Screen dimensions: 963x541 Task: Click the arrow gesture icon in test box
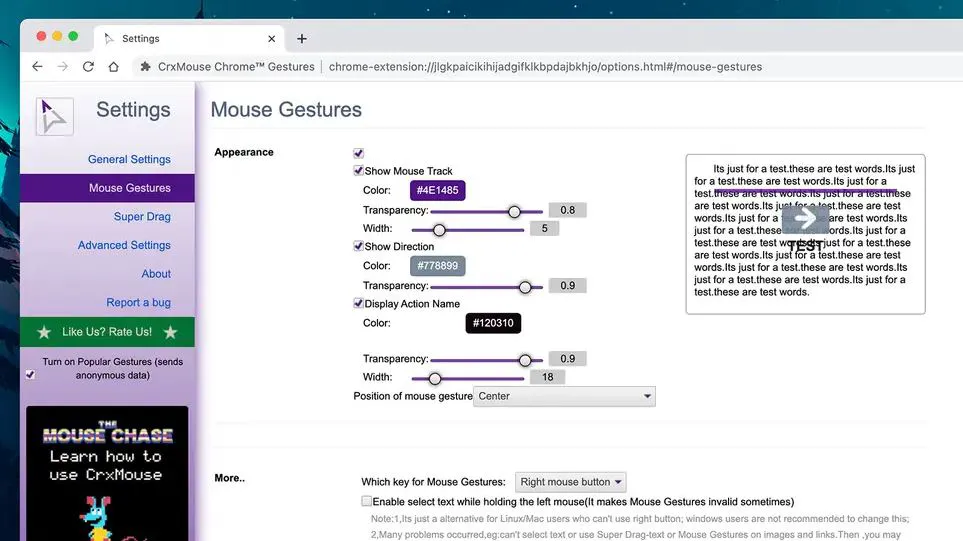(805, 219)
